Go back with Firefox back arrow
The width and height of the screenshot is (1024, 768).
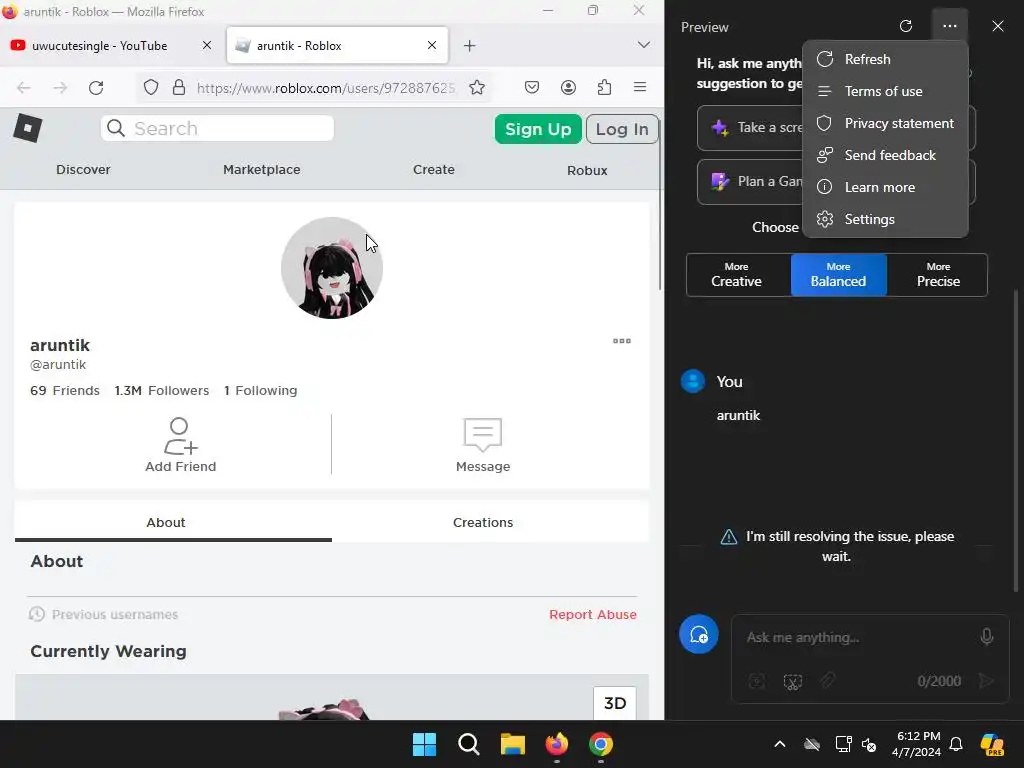pyautogui.click(x=24, y=88)
